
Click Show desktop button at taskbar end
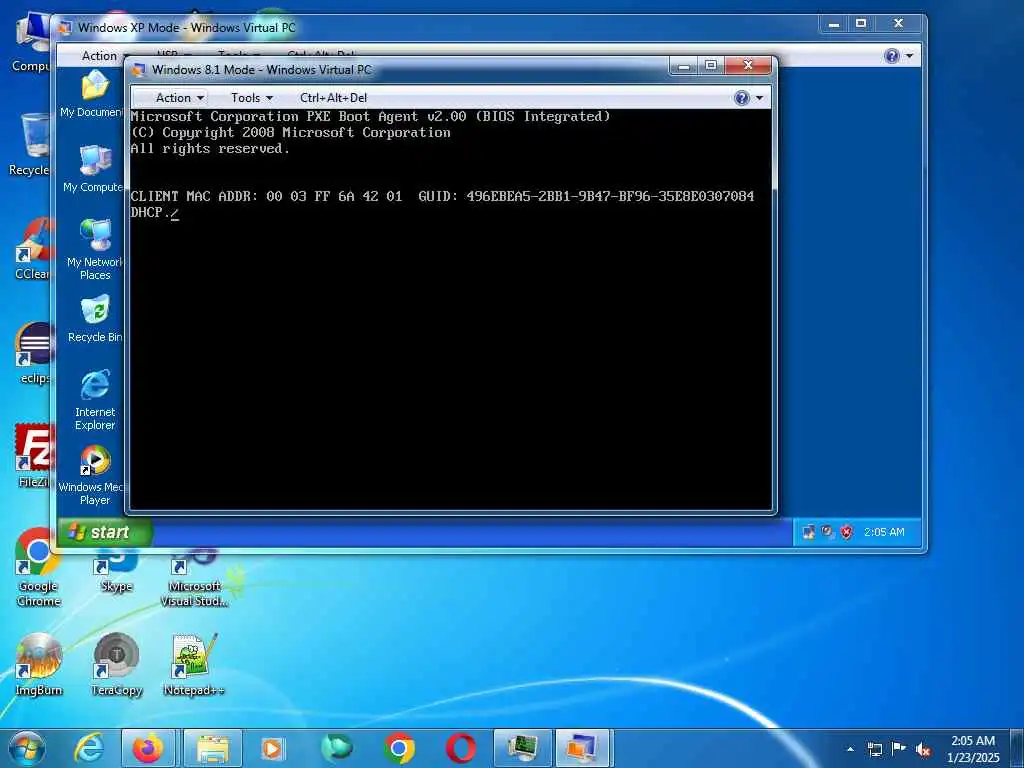tap(1017, 748)
